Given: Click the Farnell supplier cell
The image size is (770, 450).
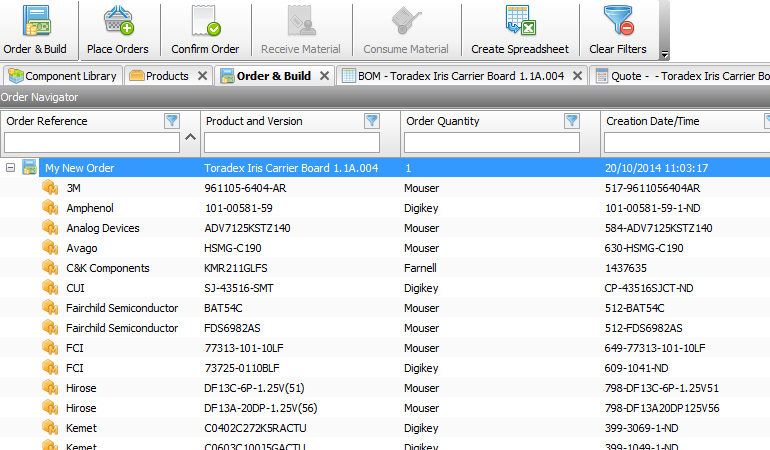Looking at the screenshot, I should click(x=420, y=268).
